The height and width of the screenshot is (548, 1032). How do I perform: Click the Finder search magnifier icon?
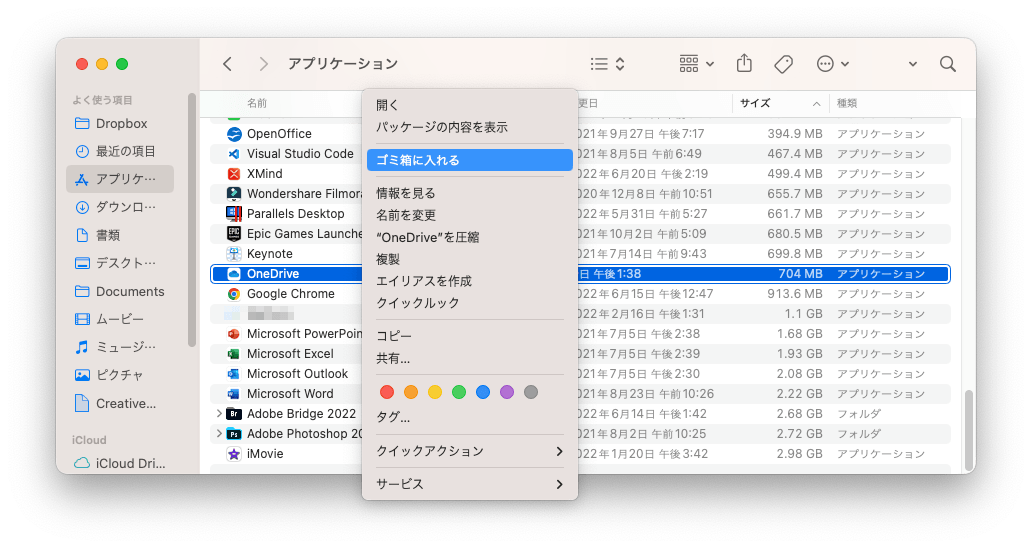947,64
